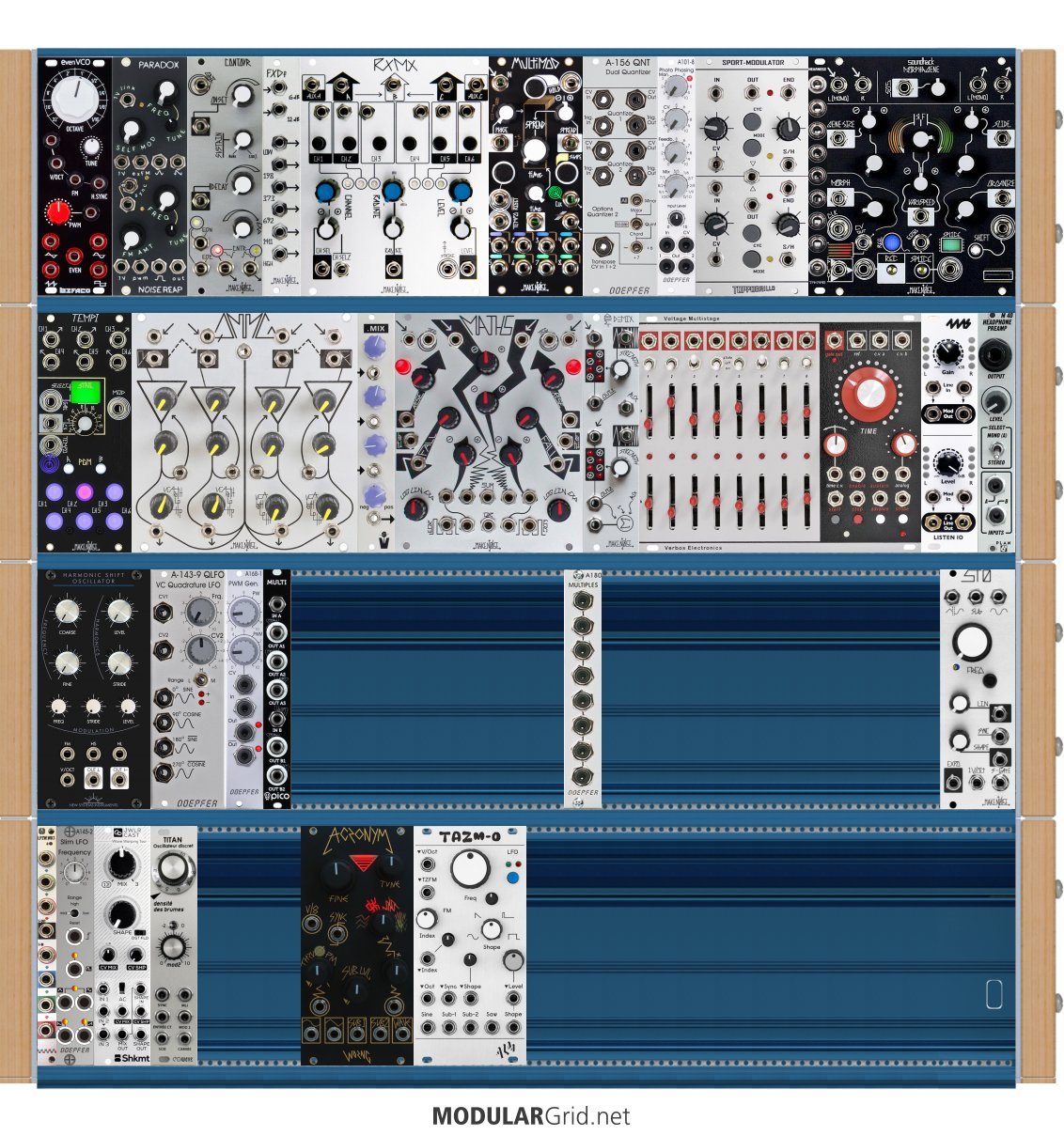
Task: Click the Gain knob on Listen IO
Action: [947, 351]
